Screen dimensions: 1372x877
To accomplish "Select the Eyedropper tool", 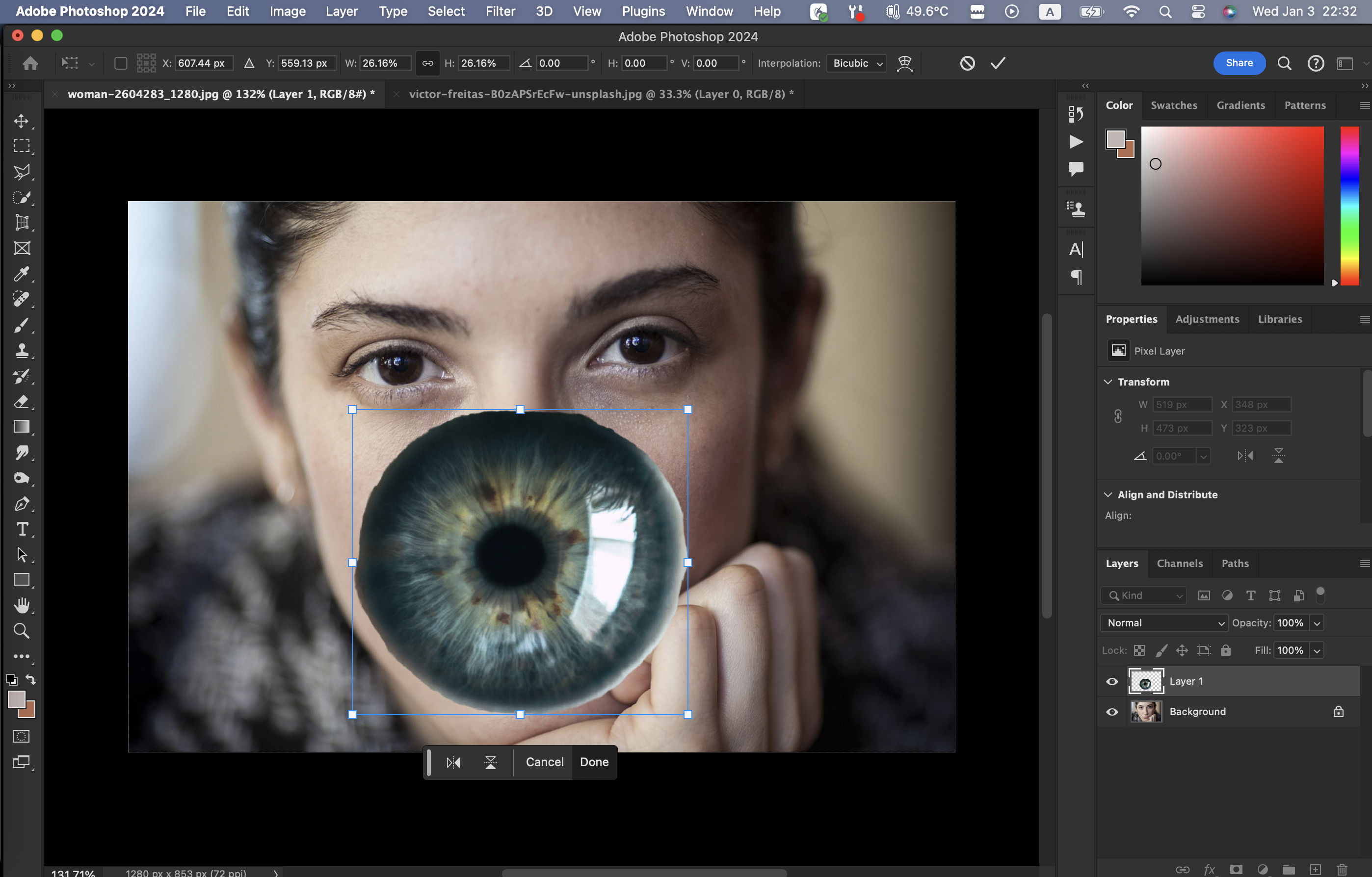I will tap(21, 274).
